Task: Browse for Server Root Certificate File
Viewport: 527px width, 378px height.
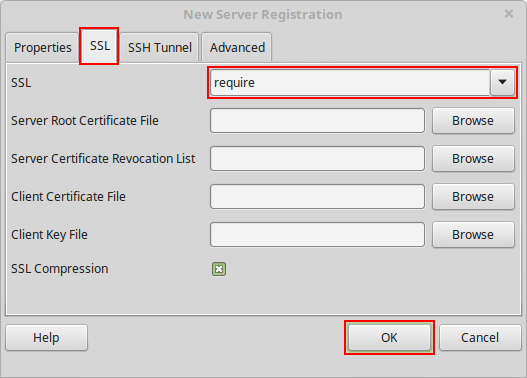Action: (473, 120)
